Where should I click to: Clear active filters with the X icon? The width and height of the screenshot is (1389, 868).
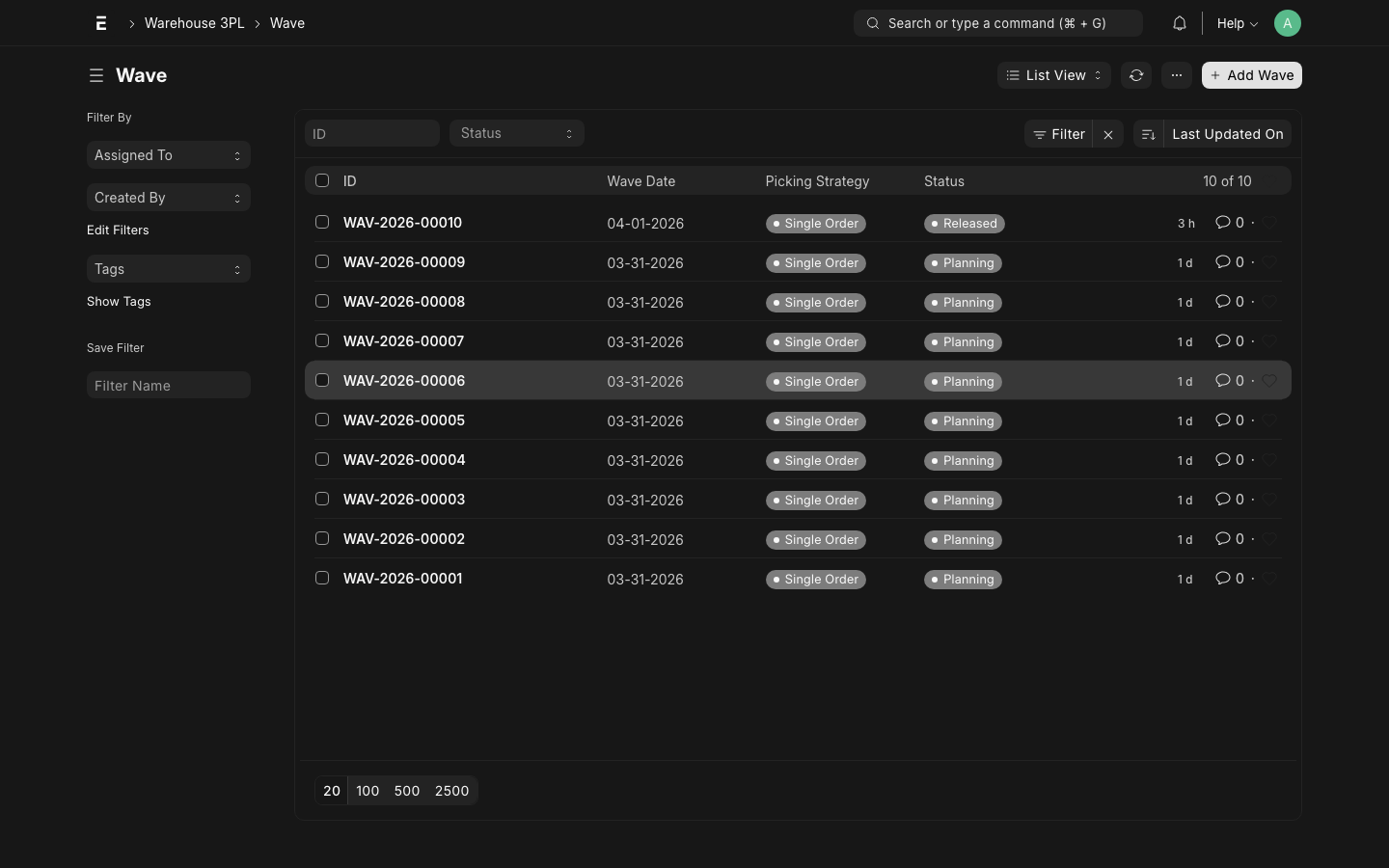1107,134
